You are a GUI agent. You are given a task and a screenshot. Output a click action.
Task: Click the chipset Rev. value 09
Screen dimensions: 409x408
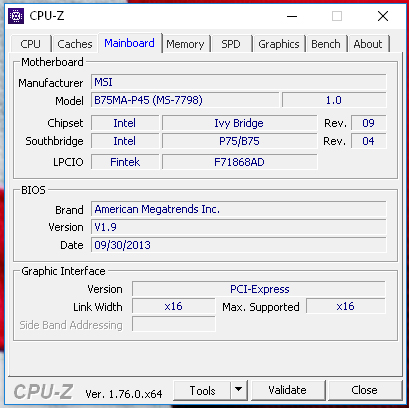click(369, 123)
